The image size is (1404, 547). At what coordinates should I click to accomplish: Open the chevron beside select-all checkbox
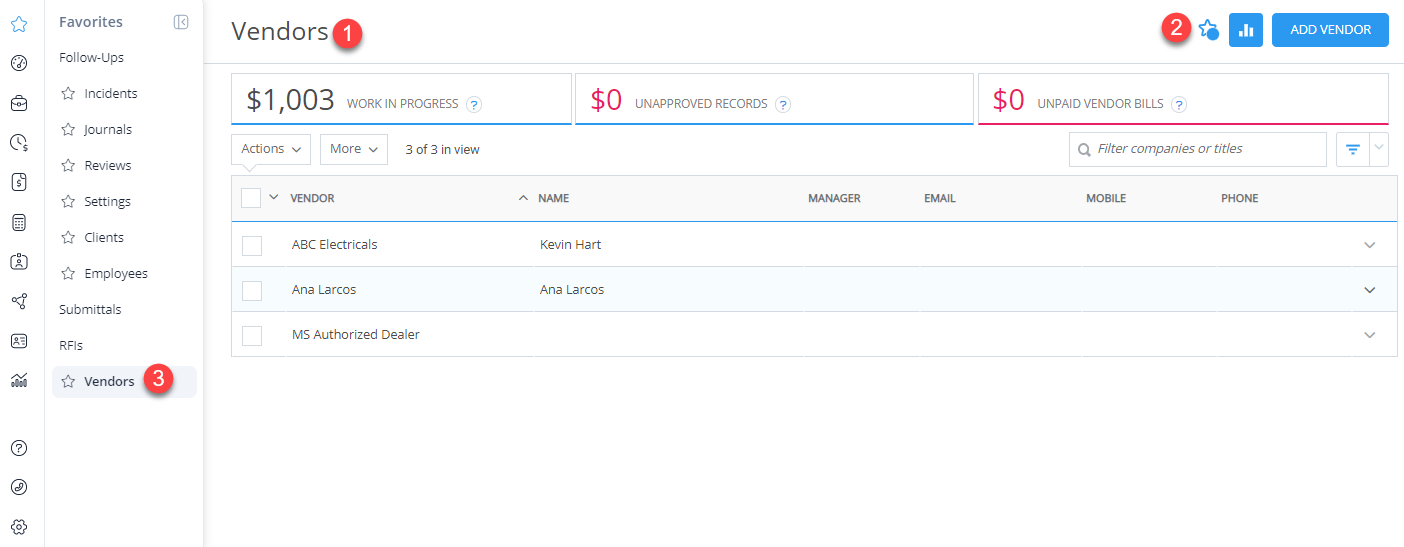pos(274,197)
